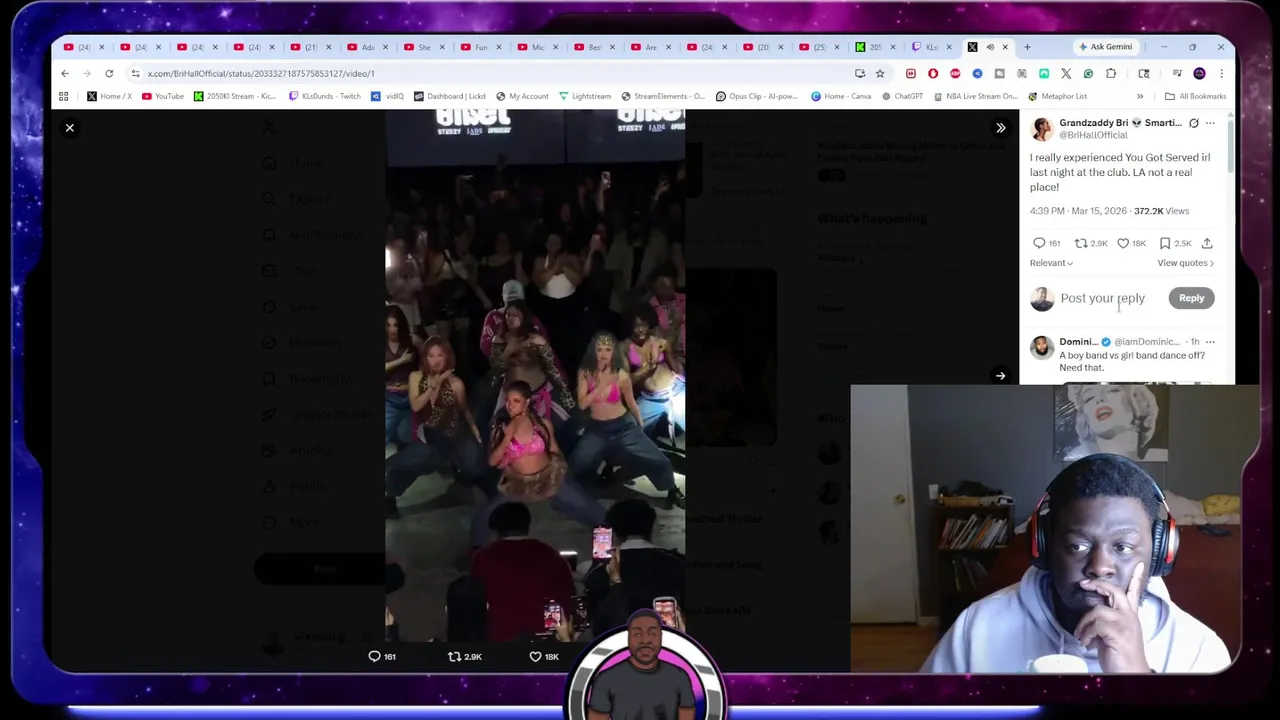Open the @BriHallOfficial handle link
The height and width of the screenshot is (720, 1280).
click(1093, 135)
